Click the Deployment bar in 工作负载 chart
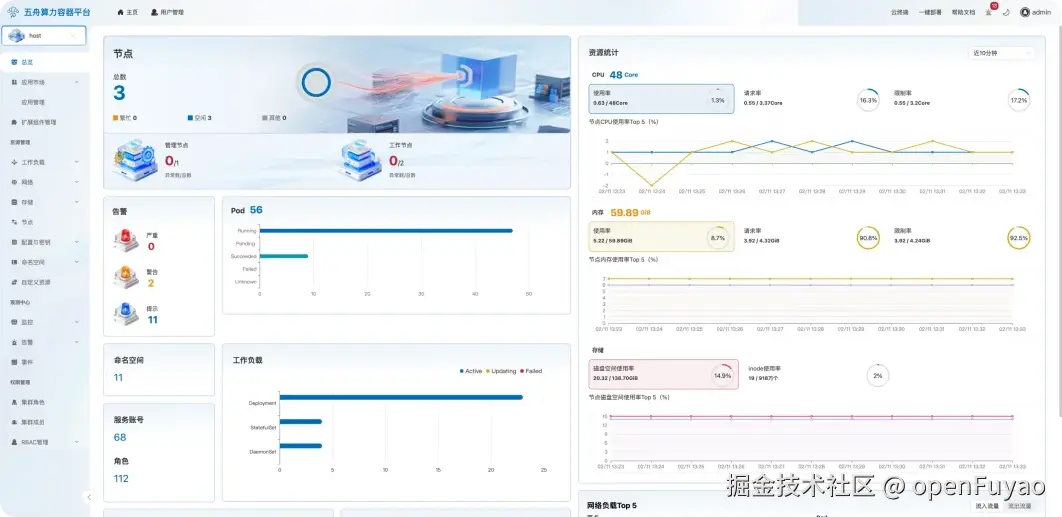 401,397
